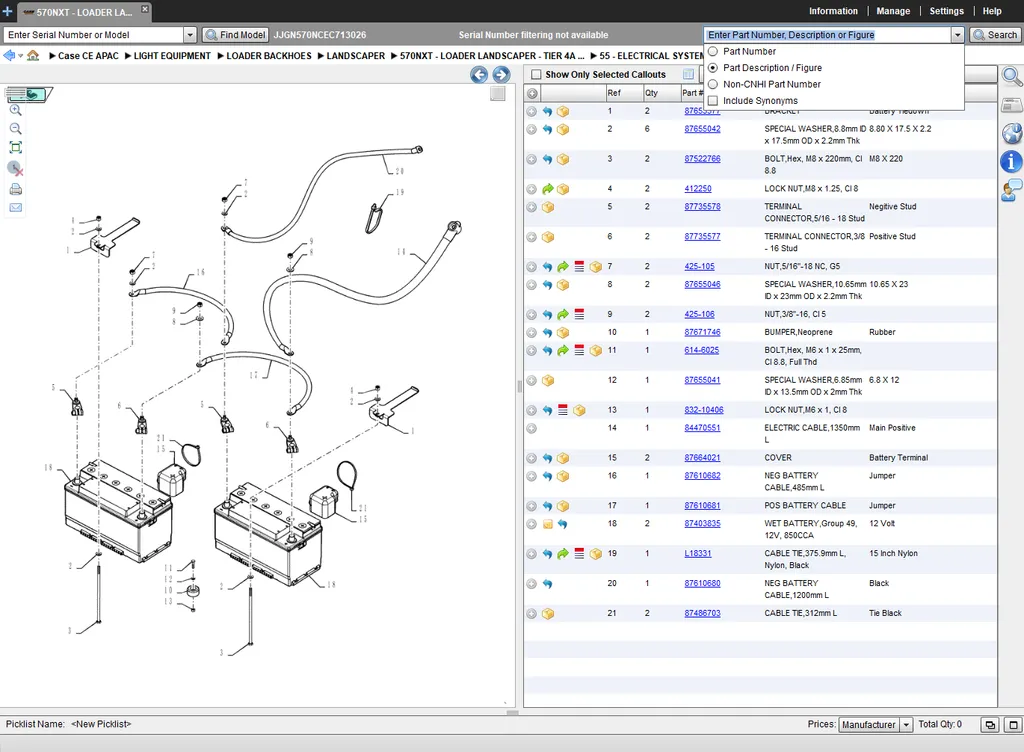Open the part search field dropdown arrow
1024x752 pixels.
[957, 35]
